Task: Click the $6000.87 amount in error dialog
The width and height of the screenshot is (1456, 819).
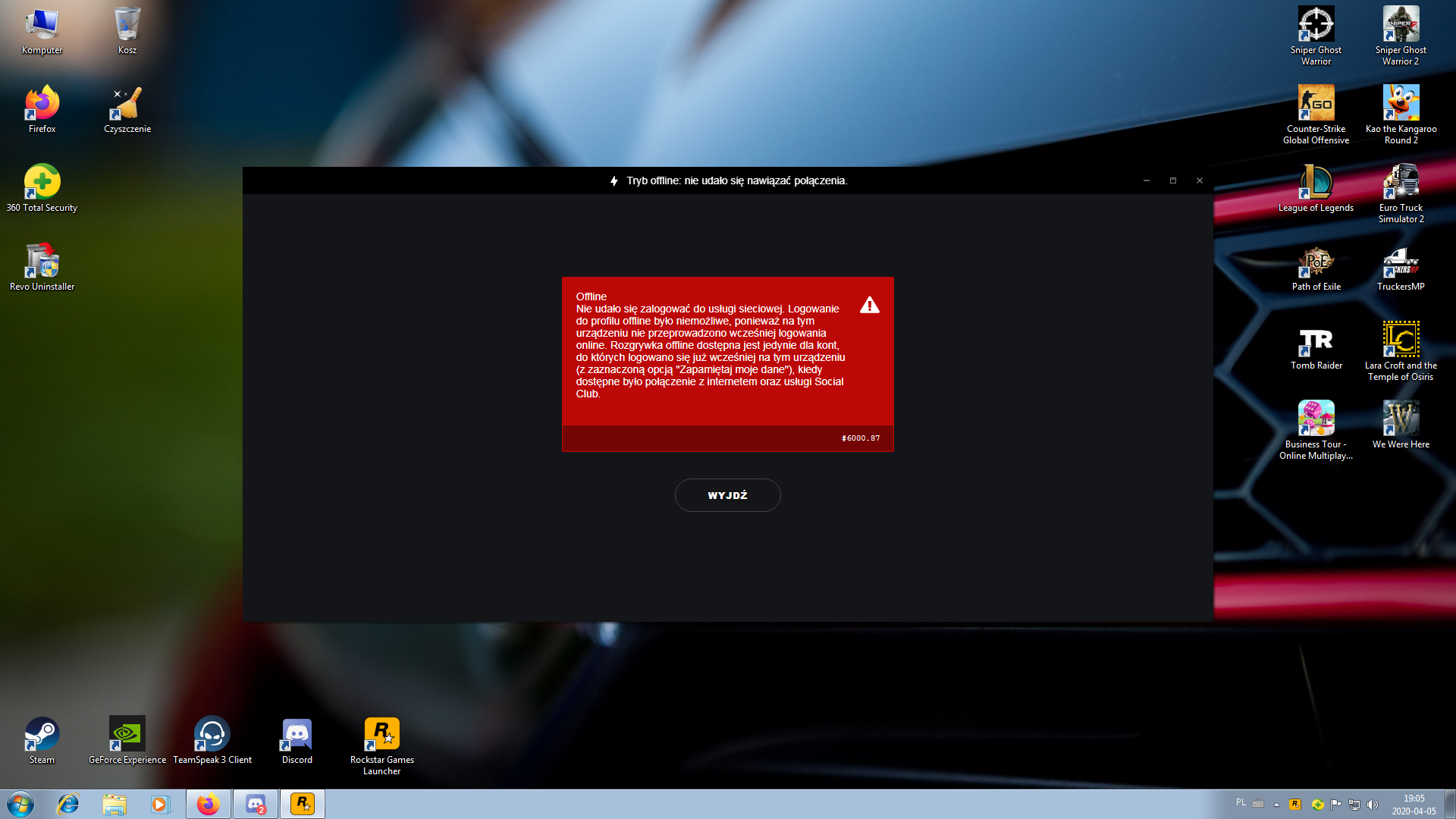Action: point(861,437)
